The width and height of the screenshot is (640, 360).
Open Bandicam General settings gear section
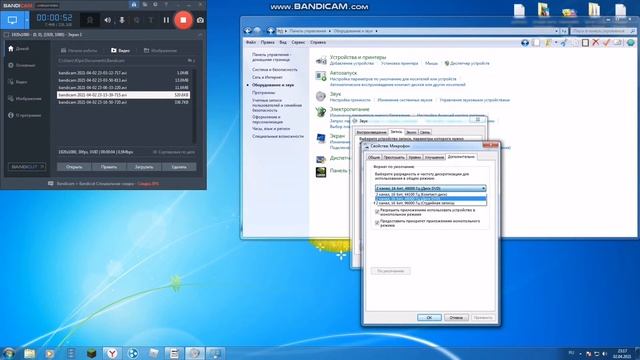pos(22,65)
